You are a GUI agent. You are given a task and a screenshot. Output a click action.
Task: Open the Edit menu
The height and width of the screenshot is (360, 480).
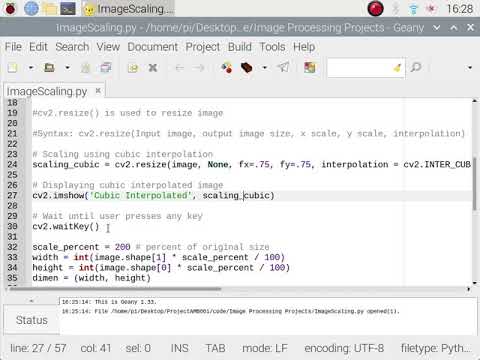point(38,47)
